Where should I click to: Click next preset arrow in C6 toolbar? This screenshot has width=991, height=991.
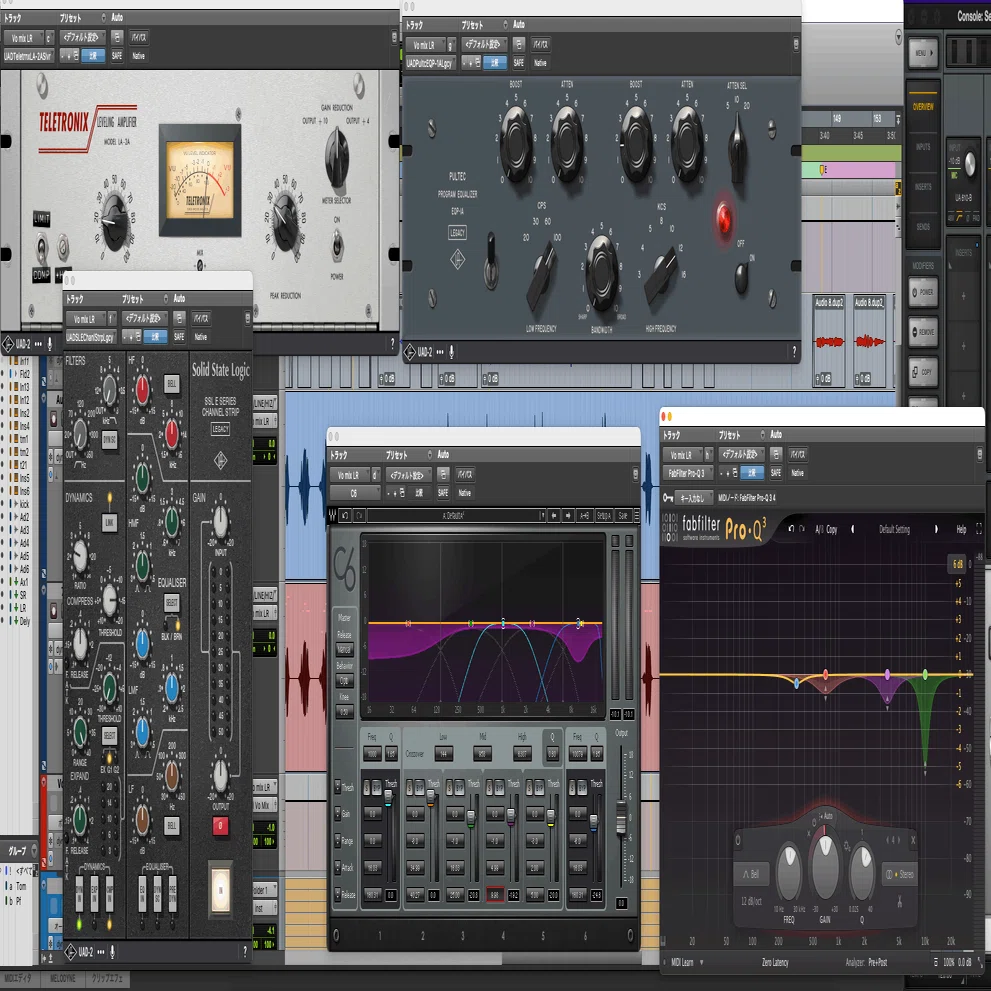click(568, 516)
